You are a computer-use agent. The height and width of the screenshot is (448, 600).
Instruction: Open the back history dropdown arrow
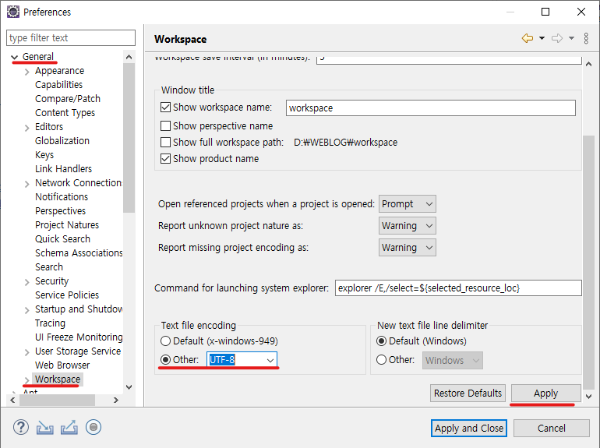542,38
